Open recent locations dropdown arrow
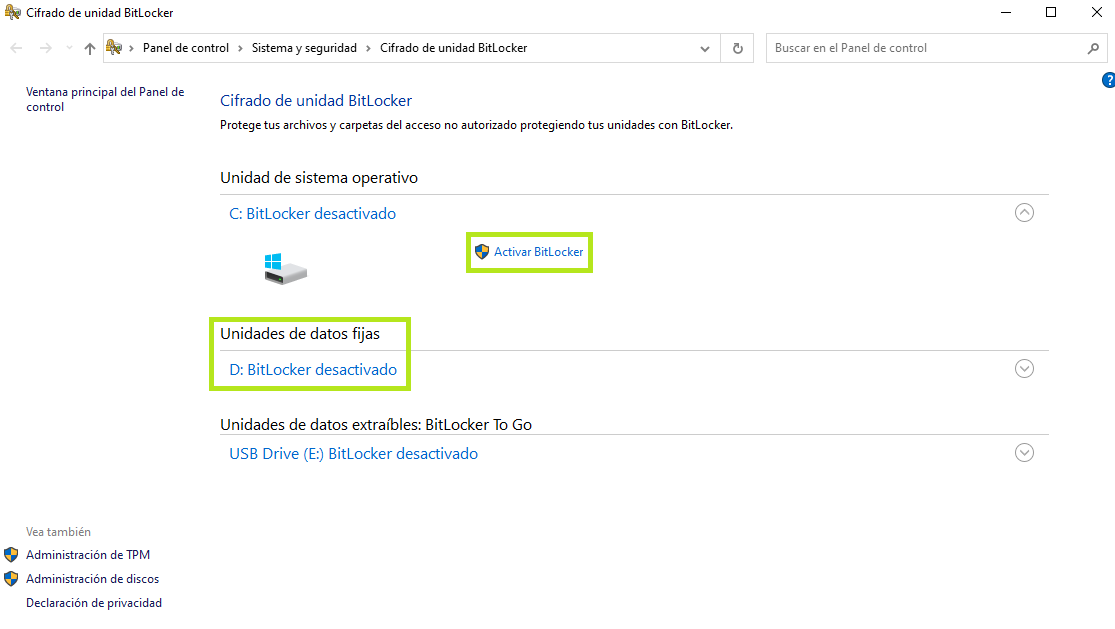Image resolution: width=1115 pixels, height=629 pixels. click(x=69, y=48)
